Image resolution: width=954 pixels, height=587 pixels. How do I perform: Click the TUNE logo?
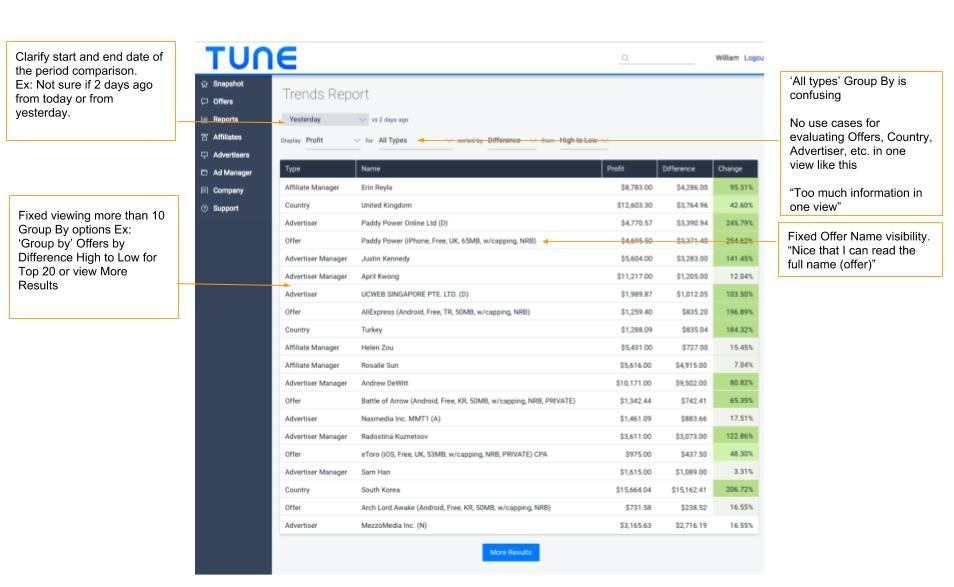point(251,58)
